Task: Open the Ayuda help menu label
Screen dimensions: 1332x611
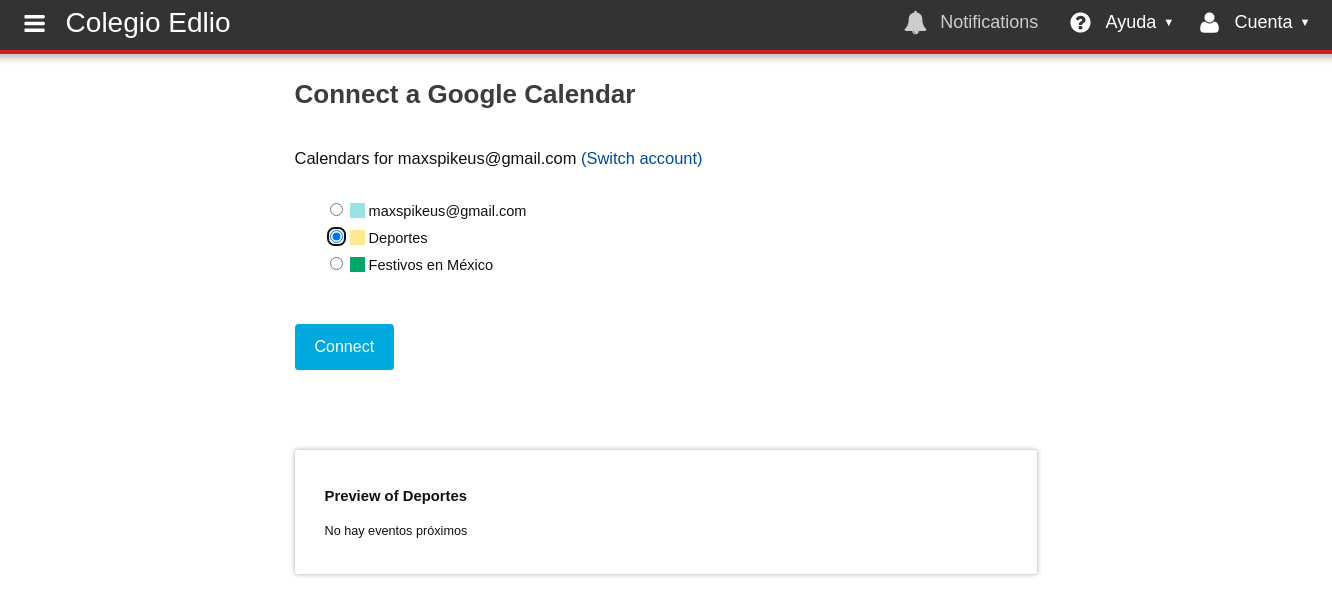Action: coord(1130,22)
